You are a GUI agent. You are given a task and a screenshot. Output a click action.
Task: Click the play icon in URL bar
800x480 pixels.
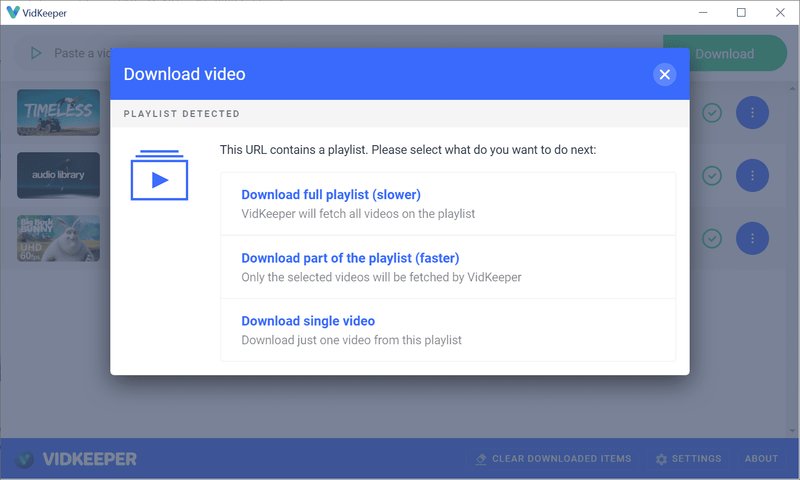[x=36, y=53]
